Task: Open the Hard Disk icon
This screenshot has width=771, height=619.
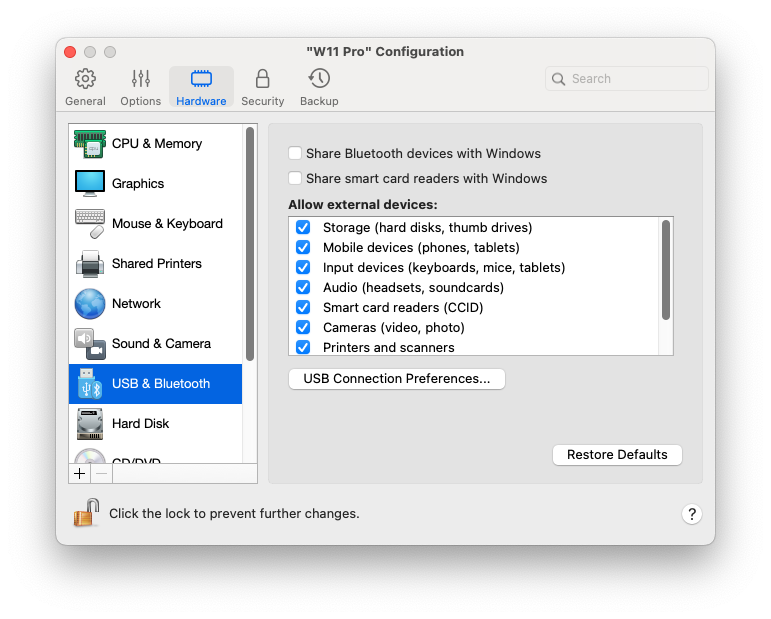Action: [x=90, y=424]
